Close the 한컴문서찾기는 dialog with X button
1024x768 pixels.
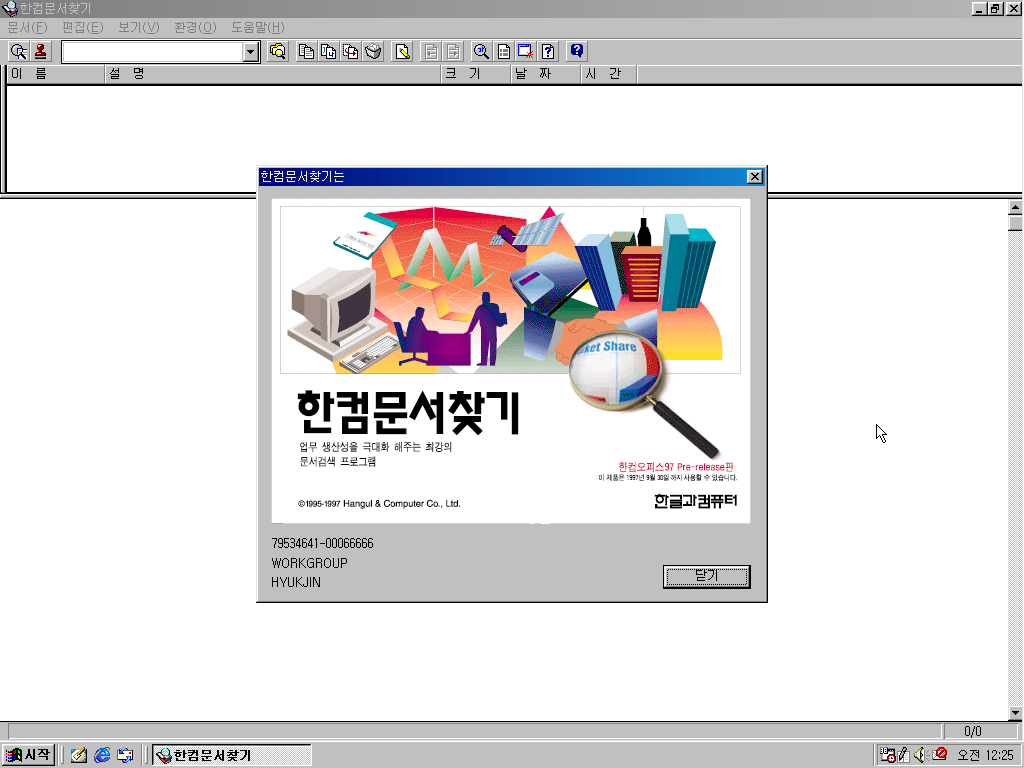click(x=755, y=176)
